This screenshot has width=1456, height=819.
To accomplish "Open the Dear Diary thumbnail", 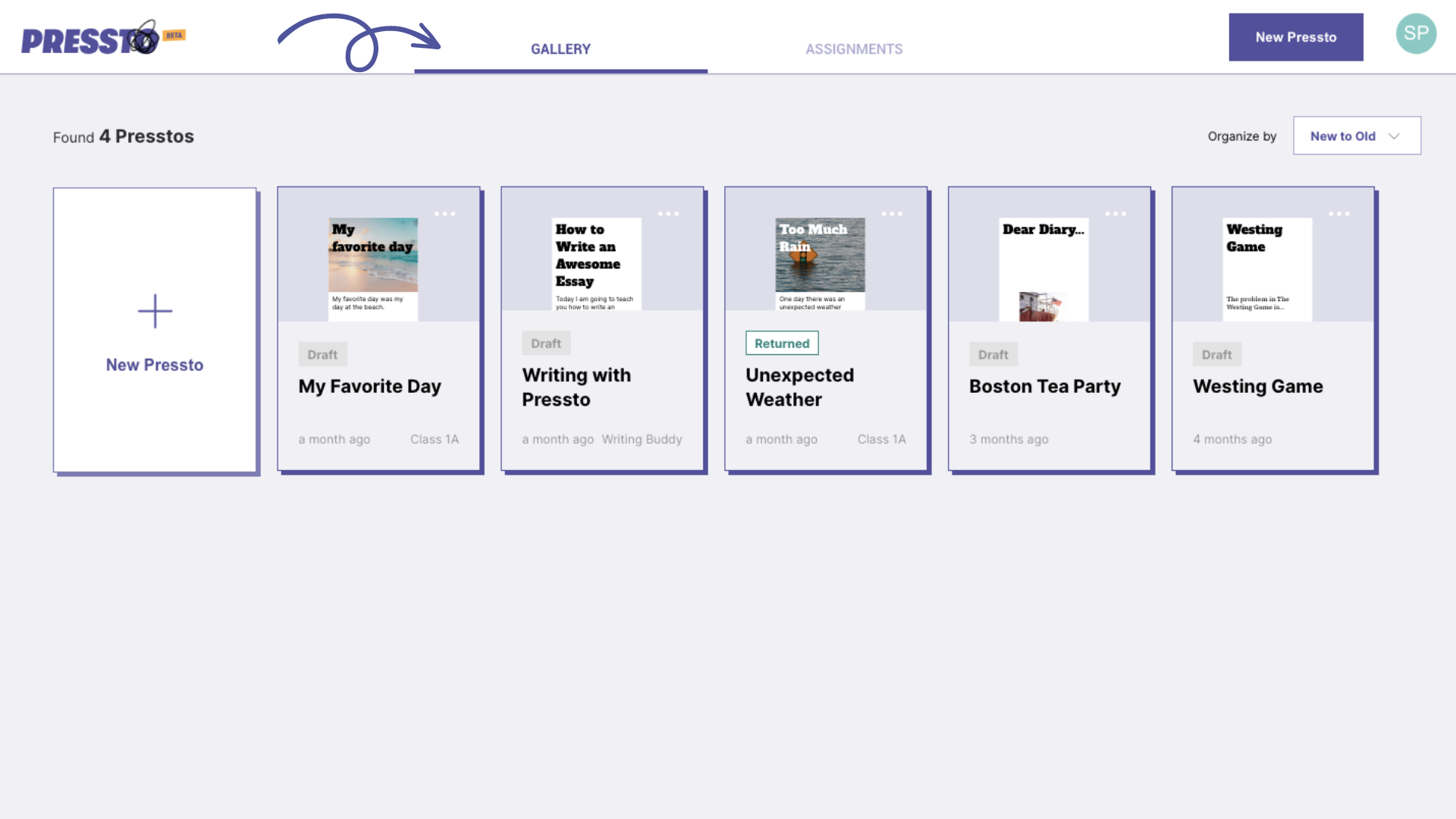I will pos(1043,268).
